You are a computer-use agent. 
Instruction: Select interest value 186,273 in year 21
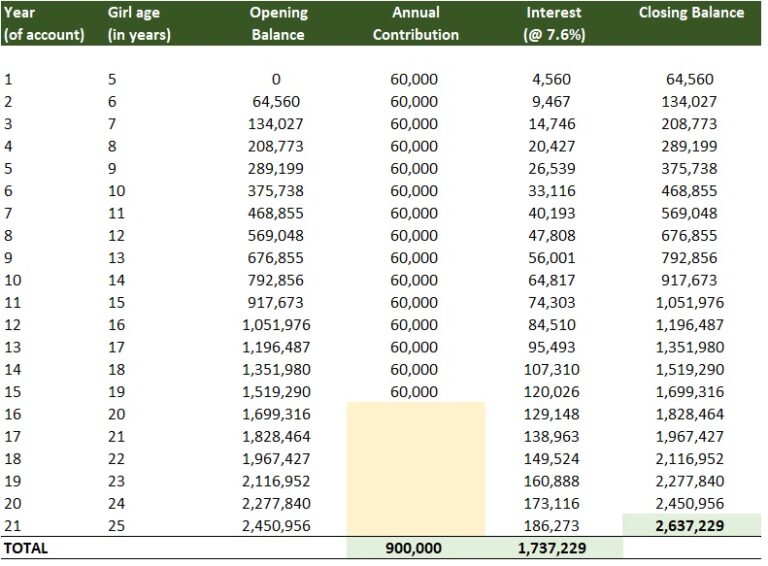(553, 525)
